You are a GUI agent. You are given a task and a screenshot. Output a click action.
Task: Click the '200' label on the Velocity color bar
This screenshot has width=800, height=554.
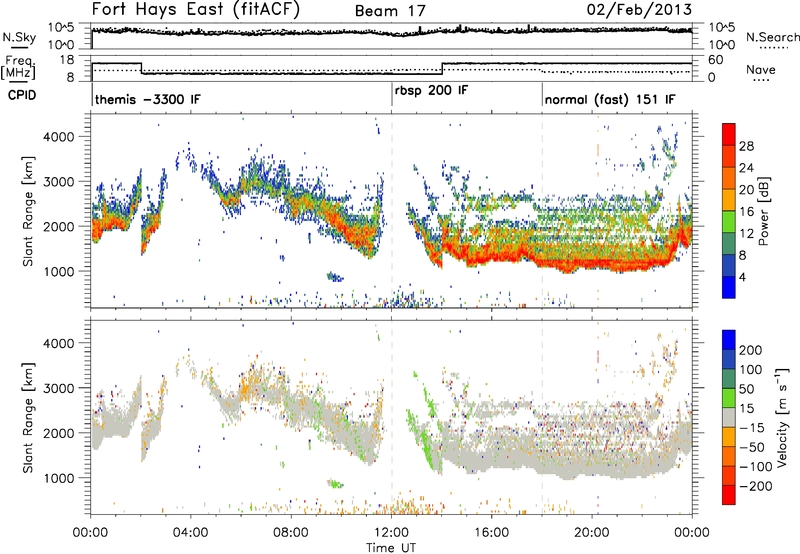[751, 350]
